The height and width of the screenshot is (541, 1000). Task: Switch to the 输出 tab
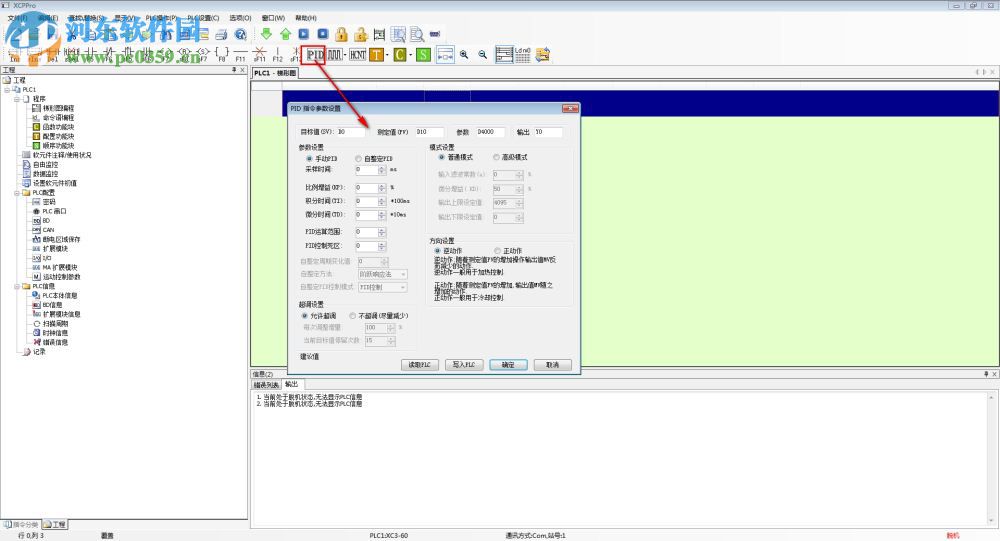coord(292,384)
